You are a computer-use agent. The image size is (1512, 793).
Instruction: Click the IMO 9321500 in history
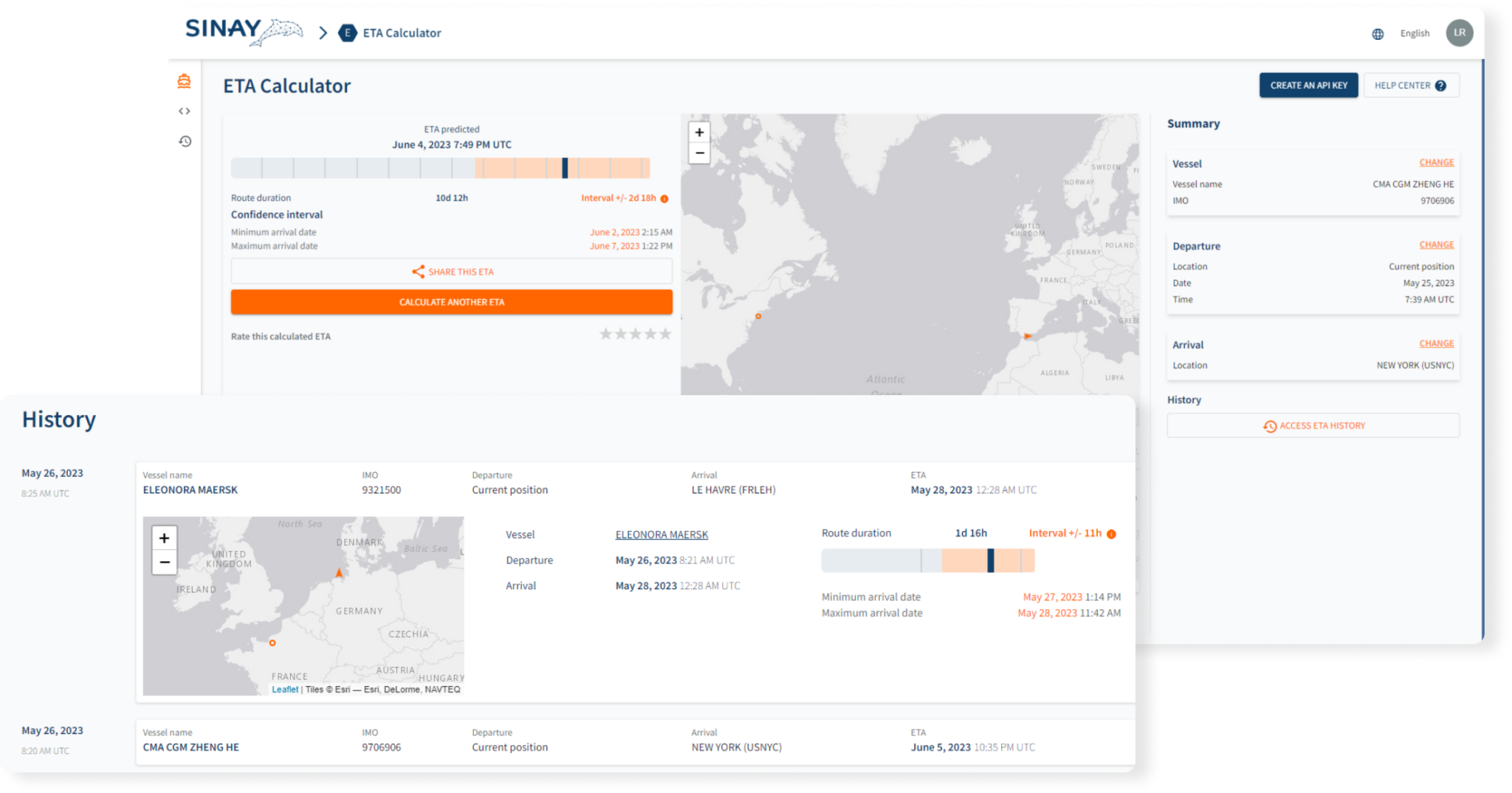click(x=381, y=490)
